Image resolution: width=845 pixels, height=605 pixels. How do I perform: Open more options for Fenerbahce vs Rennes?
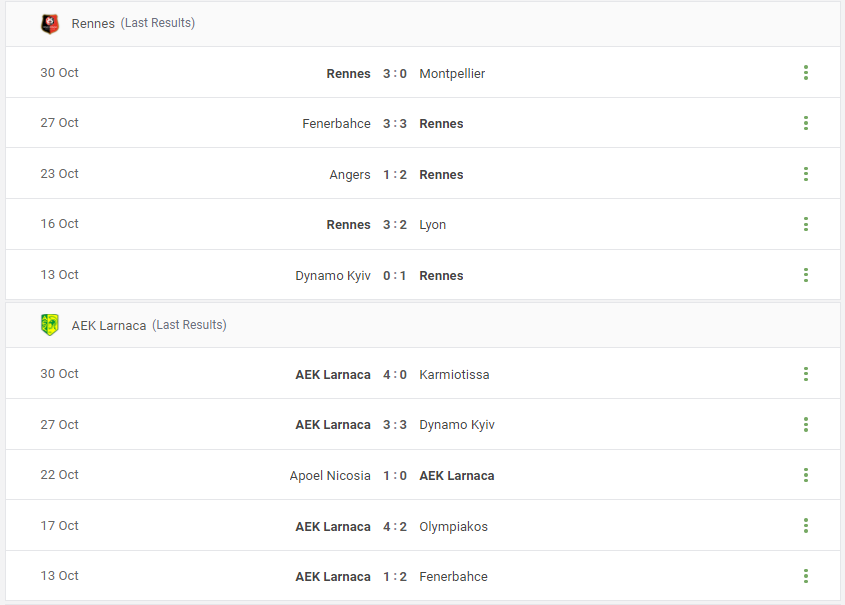pos(806,123)
